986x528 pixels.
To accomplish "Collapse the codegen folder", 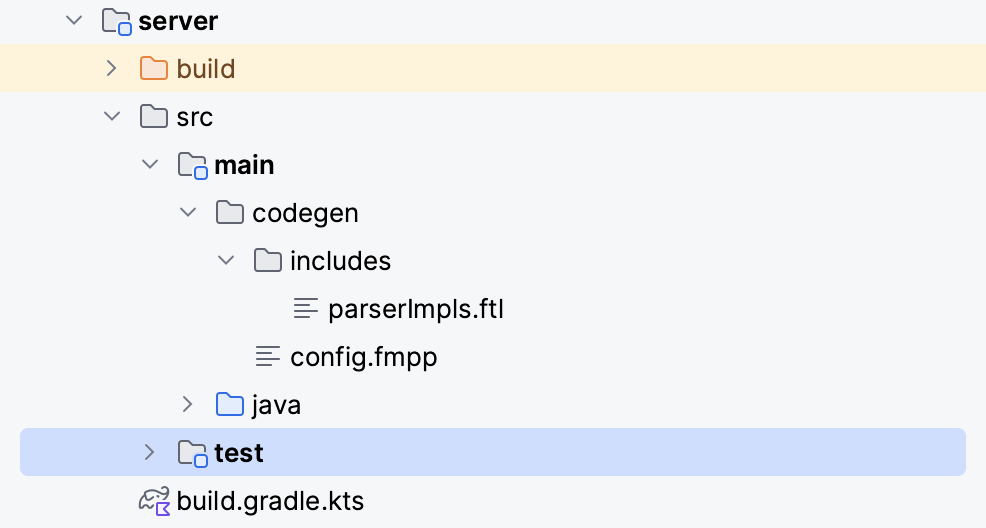I will [188, 213].
